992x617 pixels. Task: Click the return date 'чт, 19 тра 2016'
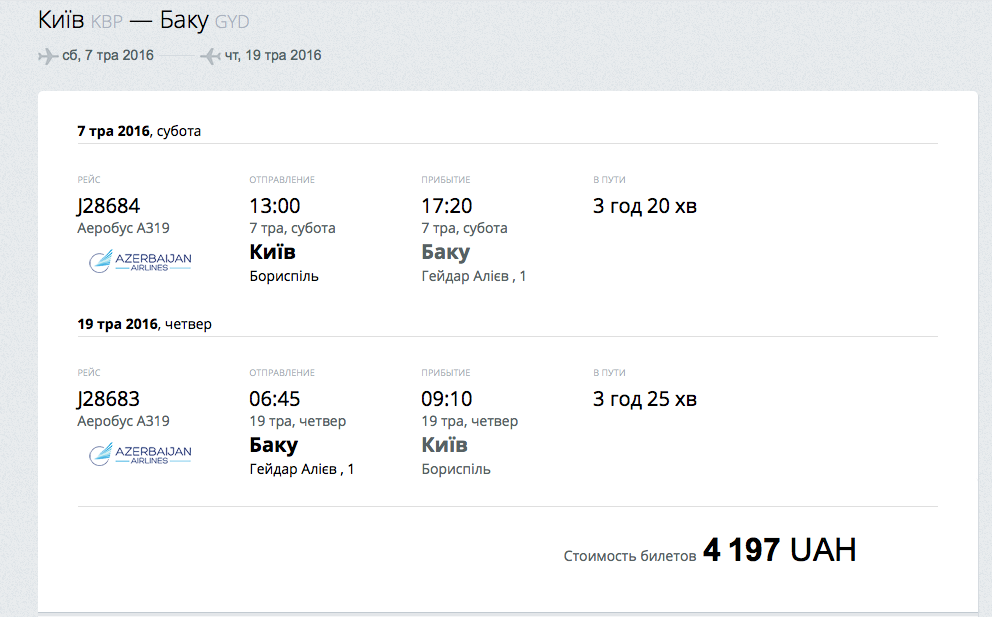point(273,56)
